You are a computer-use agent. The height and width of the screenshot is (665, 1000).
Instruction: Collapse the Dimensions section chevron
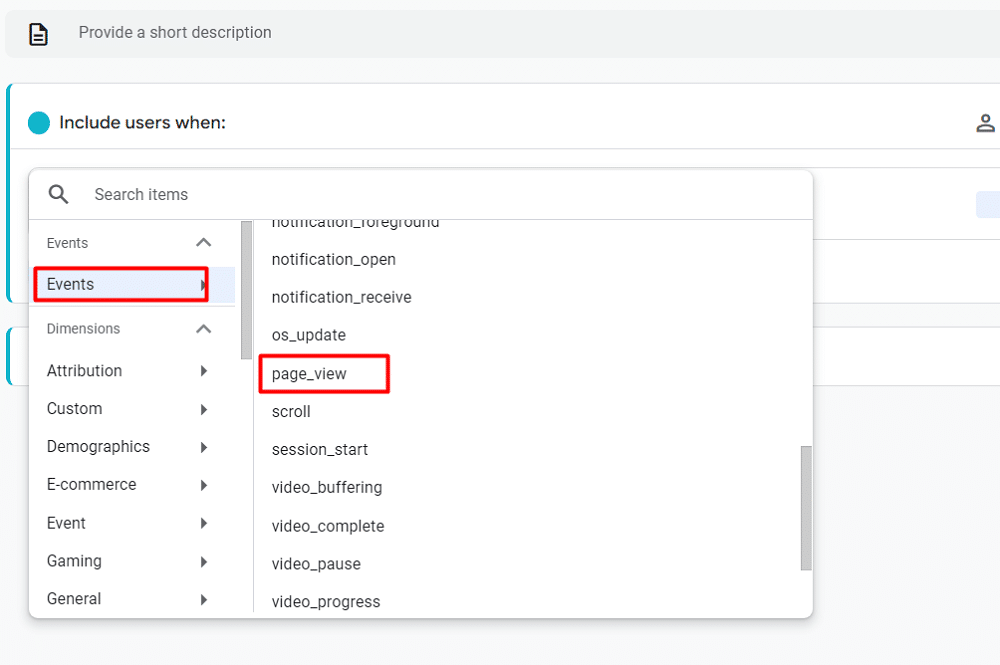(x=203, y=329)
